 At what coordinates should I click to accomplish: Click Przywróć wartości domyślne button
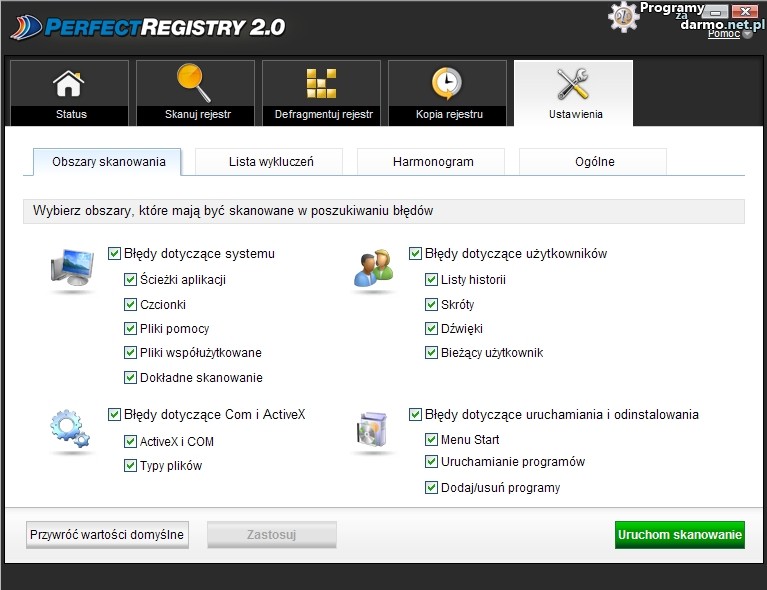pos(106,535)
